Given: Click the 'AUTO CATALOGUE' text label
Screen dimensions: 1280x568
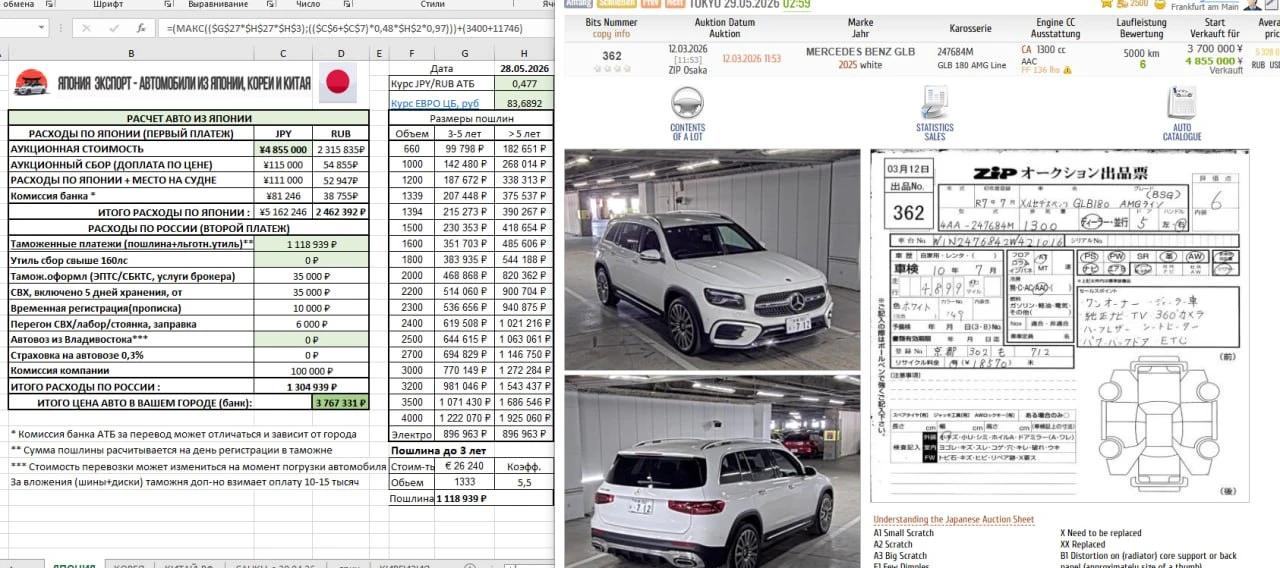Looking at the screenshot, I should pos(1182,132).
